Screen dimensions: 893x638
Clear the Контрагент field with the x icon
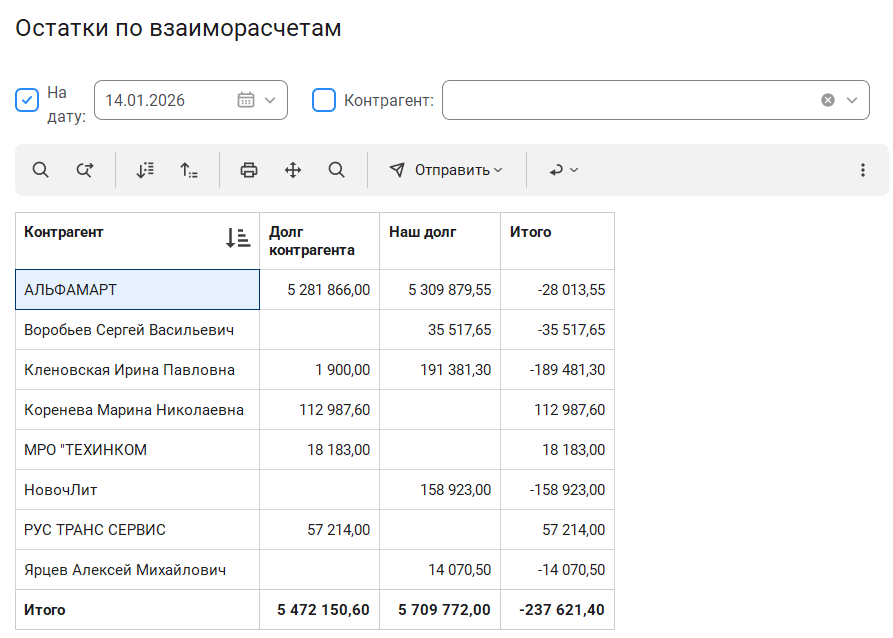coord(828,100)
